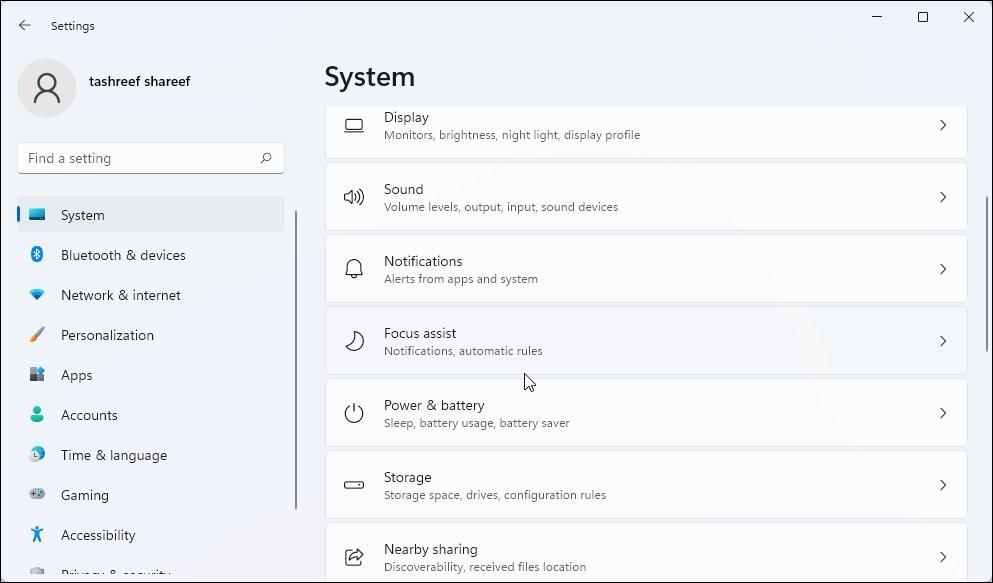
Task: Click "Monitors, brightness, night light, display profile" text
Action: click(x=512, y=135)
